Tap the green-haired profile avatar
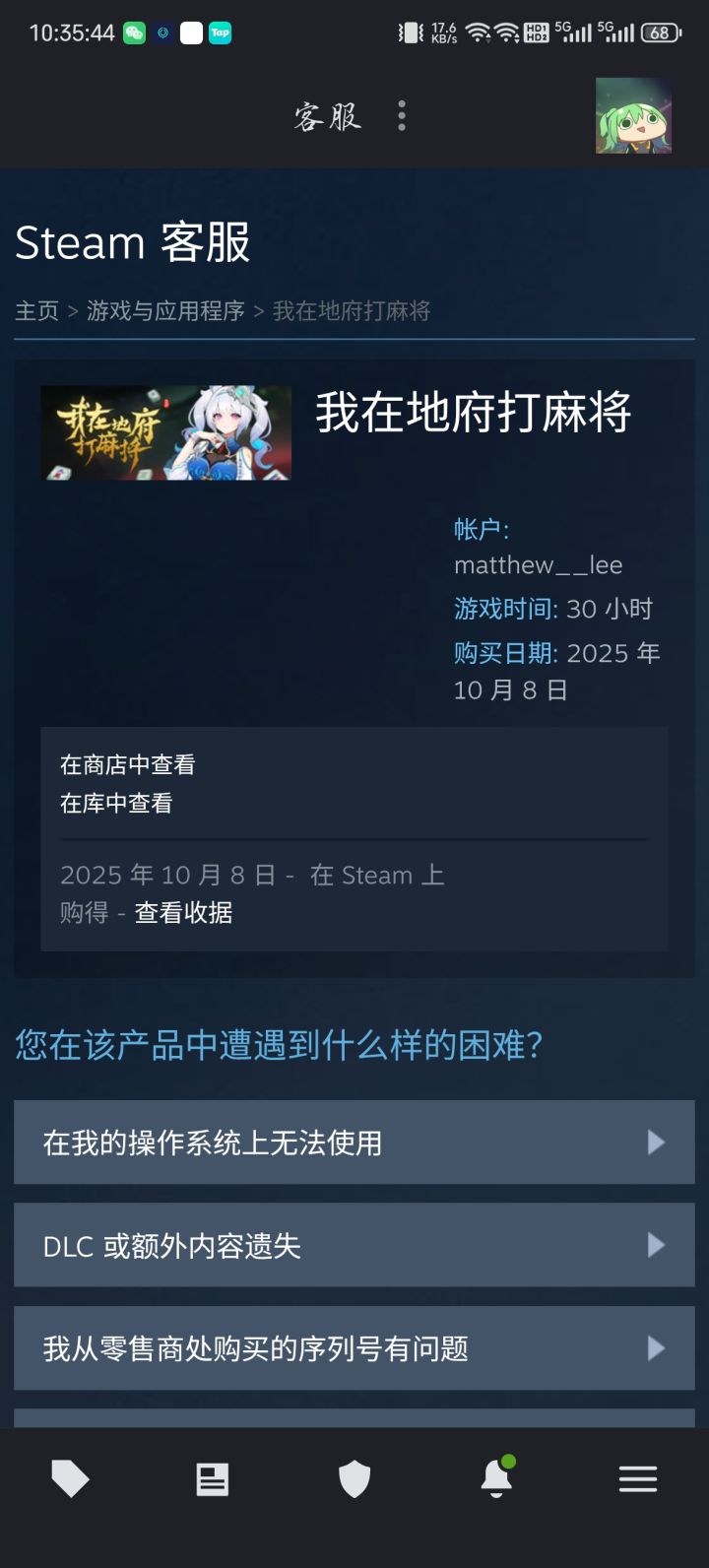709x1568 pixels. 634,115
